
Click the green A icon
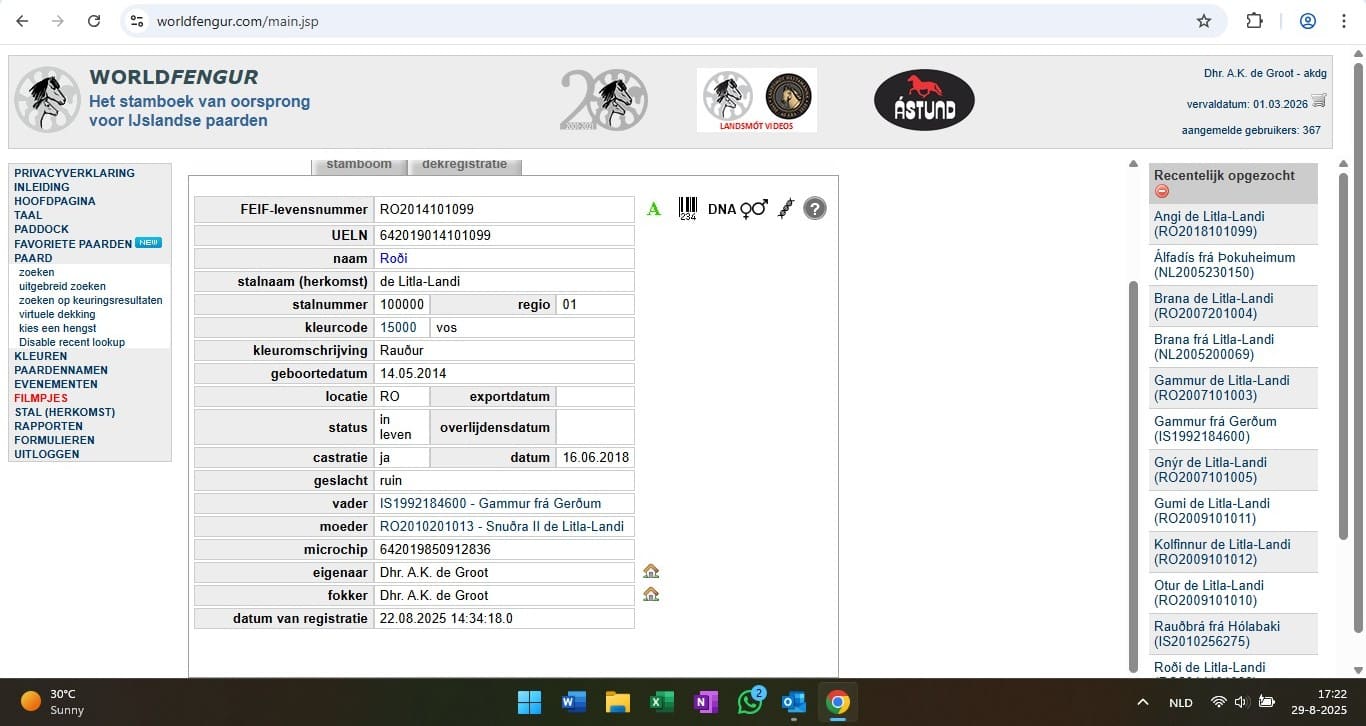[x=654, y=209]
